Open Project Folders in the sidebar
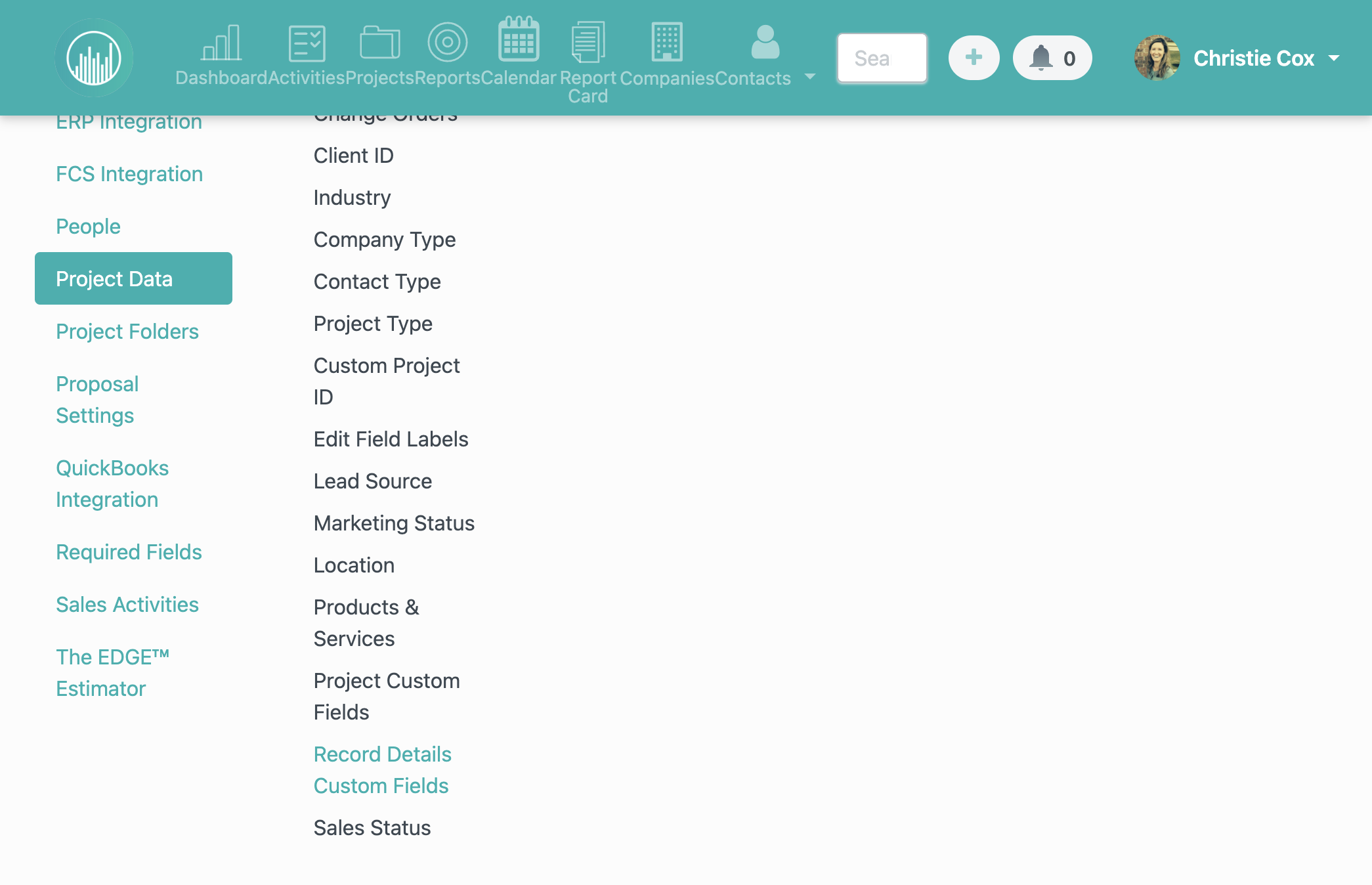This screenshot has height=885, width=1372. click(x=127, y=332)
